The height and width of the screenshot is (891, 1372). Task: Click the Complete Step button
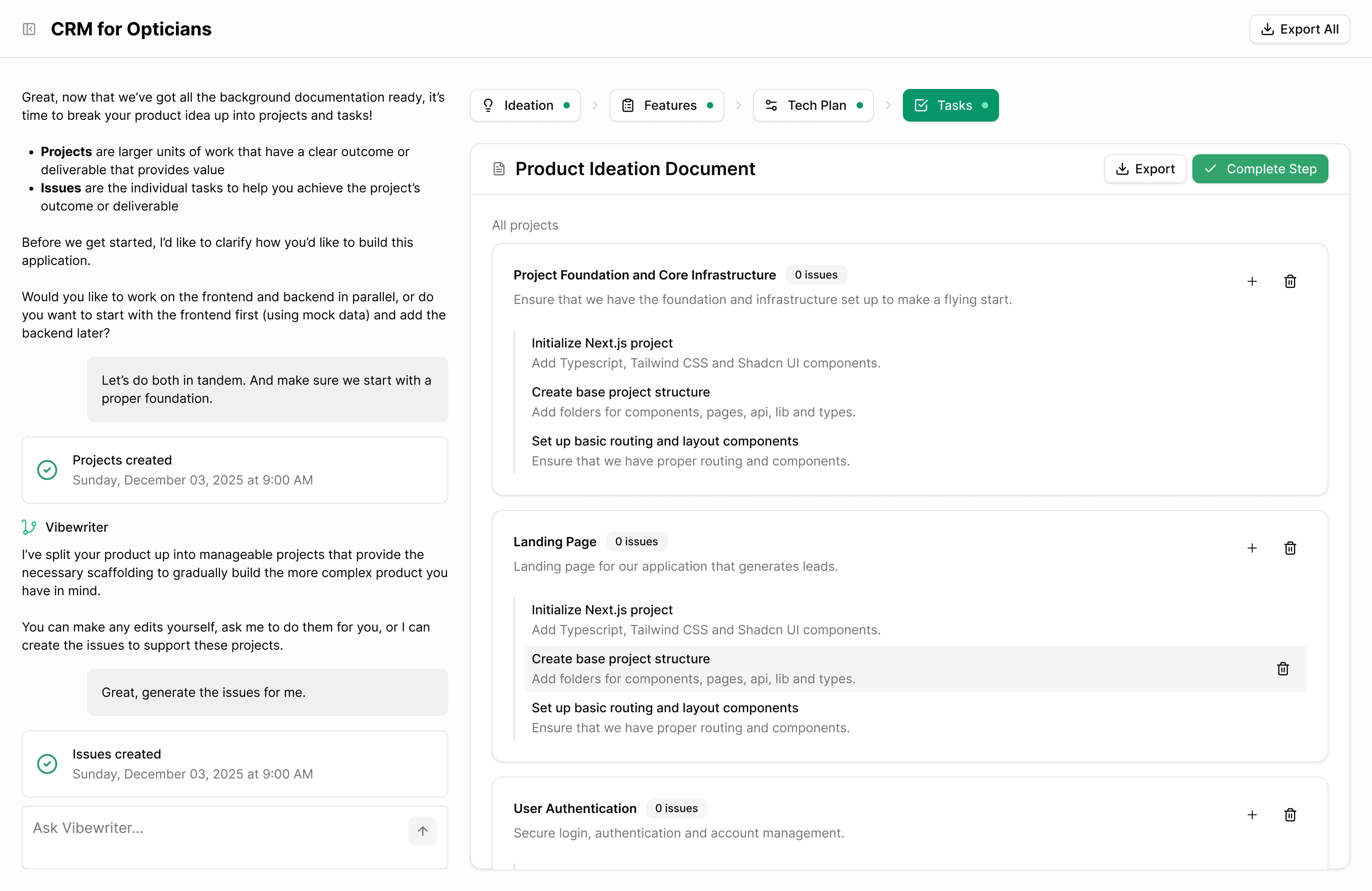coord(1260,168)
